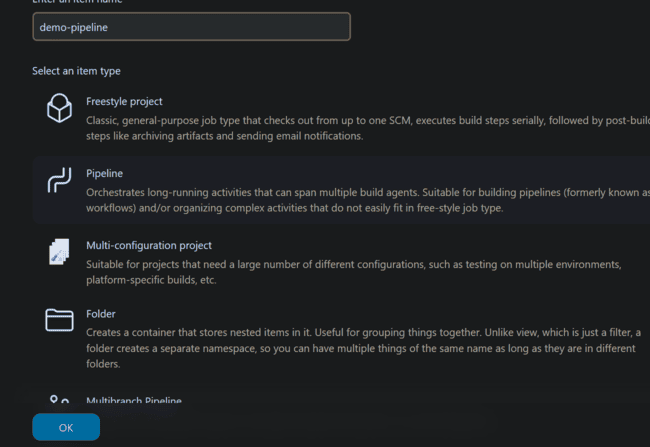Select the Pipeline item type icon

tap(60, 180)
